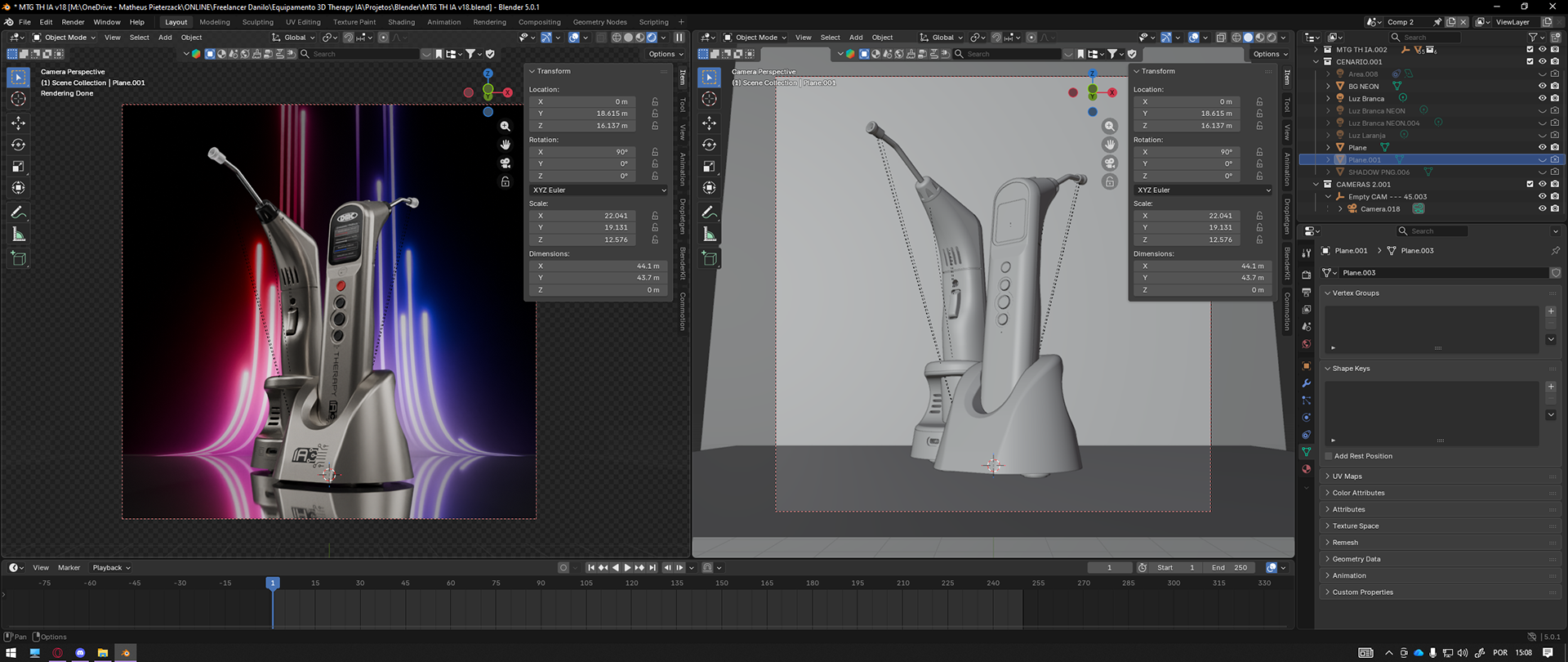The image size is (1568, 662).
Task: Open XYZ Euler rotation mode dropdown
Action: [x=598, y=190]
